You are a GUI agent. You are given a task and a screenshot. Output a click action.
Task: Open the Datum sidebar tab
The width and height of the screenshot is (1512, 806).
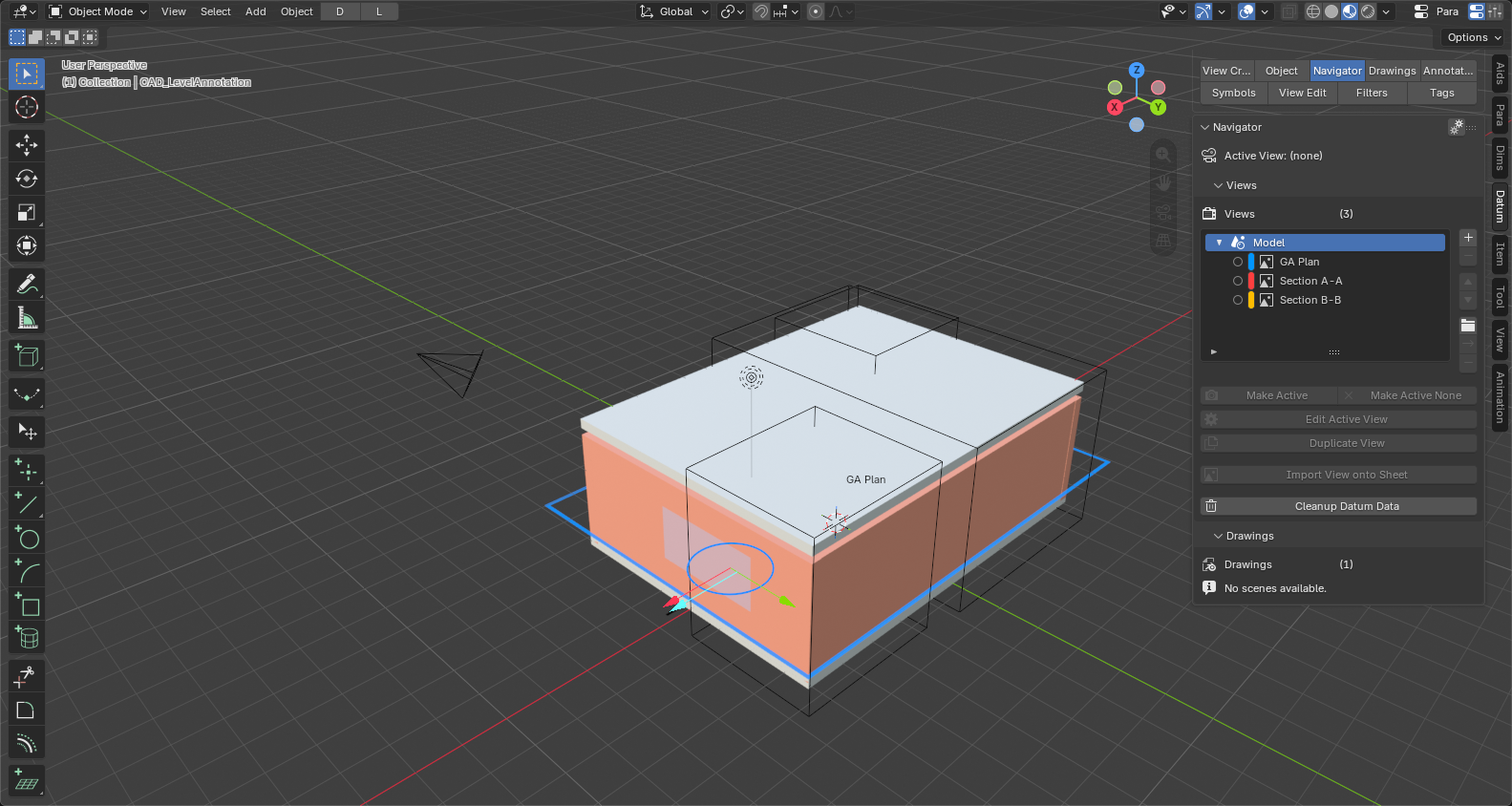(1500, 205)
